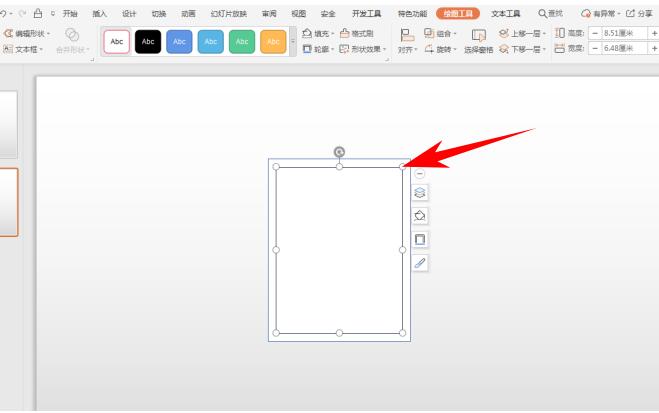This screenshot has width=659, height=413.
Task: Collapse the floating quick toolbar minus button
Action: click(x=420, y=173)
